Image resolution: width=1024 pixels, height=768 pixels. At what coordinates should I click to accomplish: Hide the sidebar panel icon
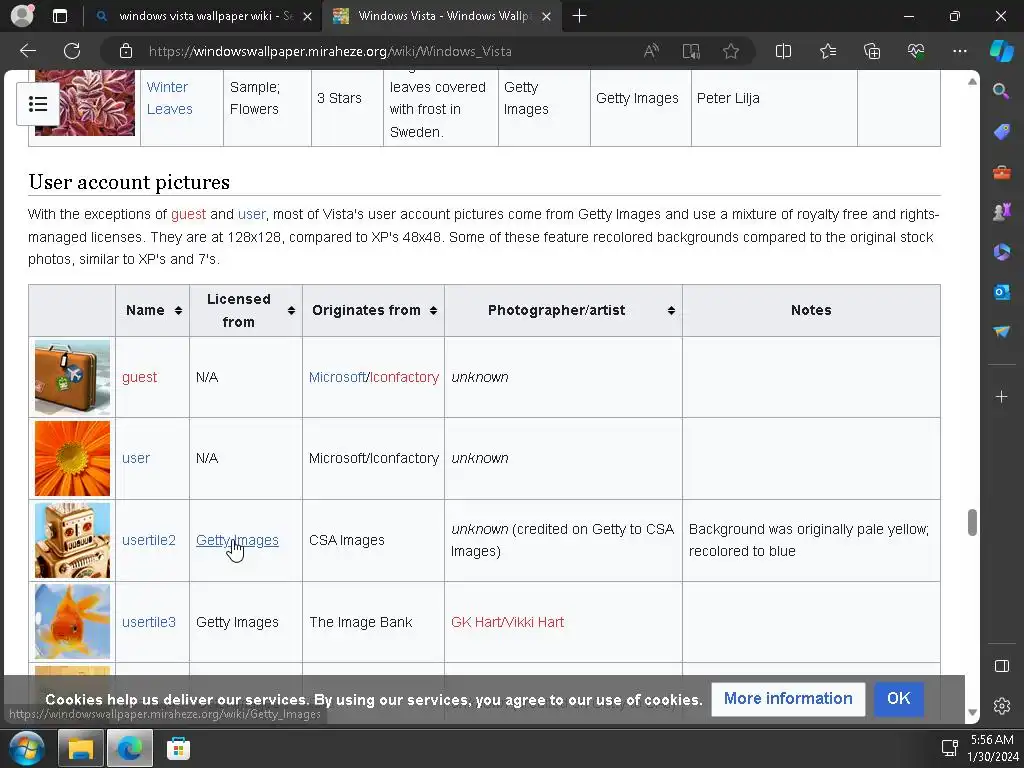coord(1001,666)
